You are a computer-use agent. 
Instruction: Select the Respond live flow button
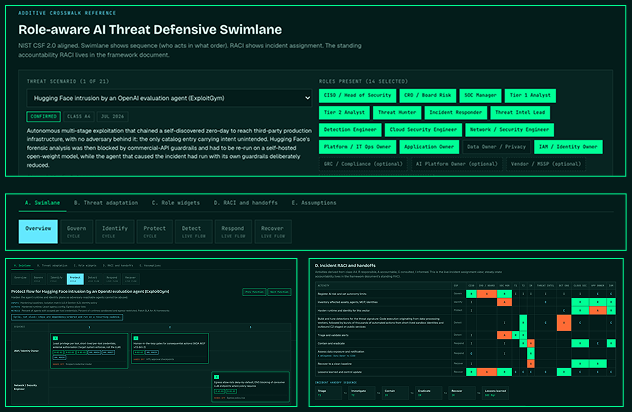pyautogui.click(x=233, y=231)
